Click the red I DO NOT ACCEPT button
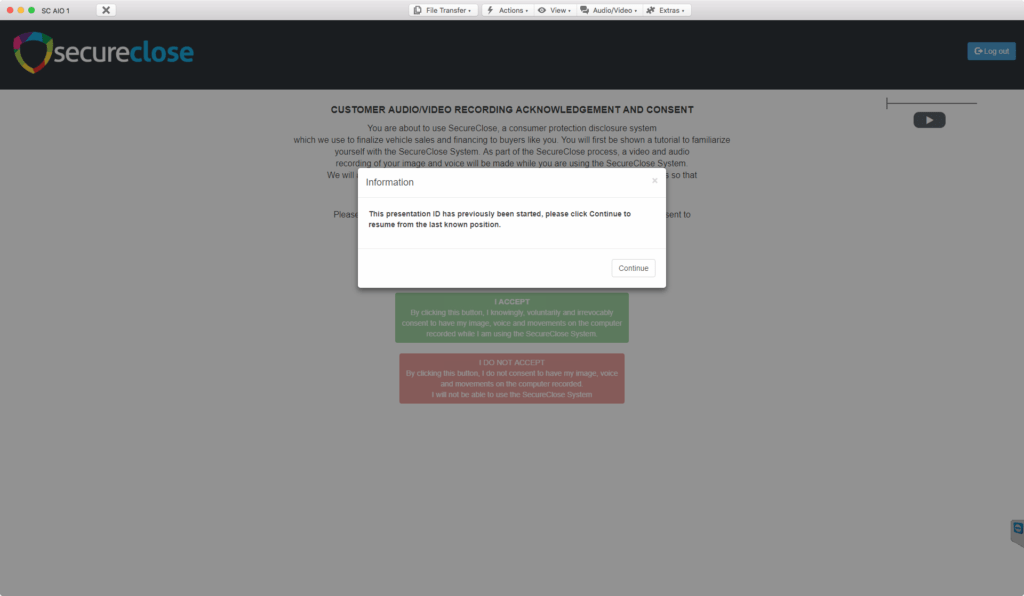 (x=511, y=379)
